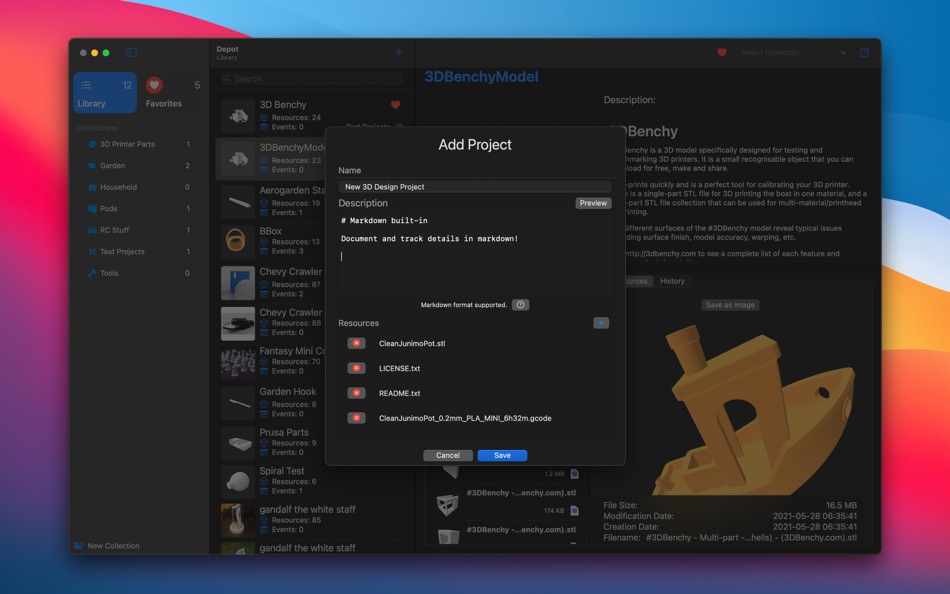Screen dimensions: 950x594
Task: Select the Favorites tab in sidebar
Action: coord(173,93)
